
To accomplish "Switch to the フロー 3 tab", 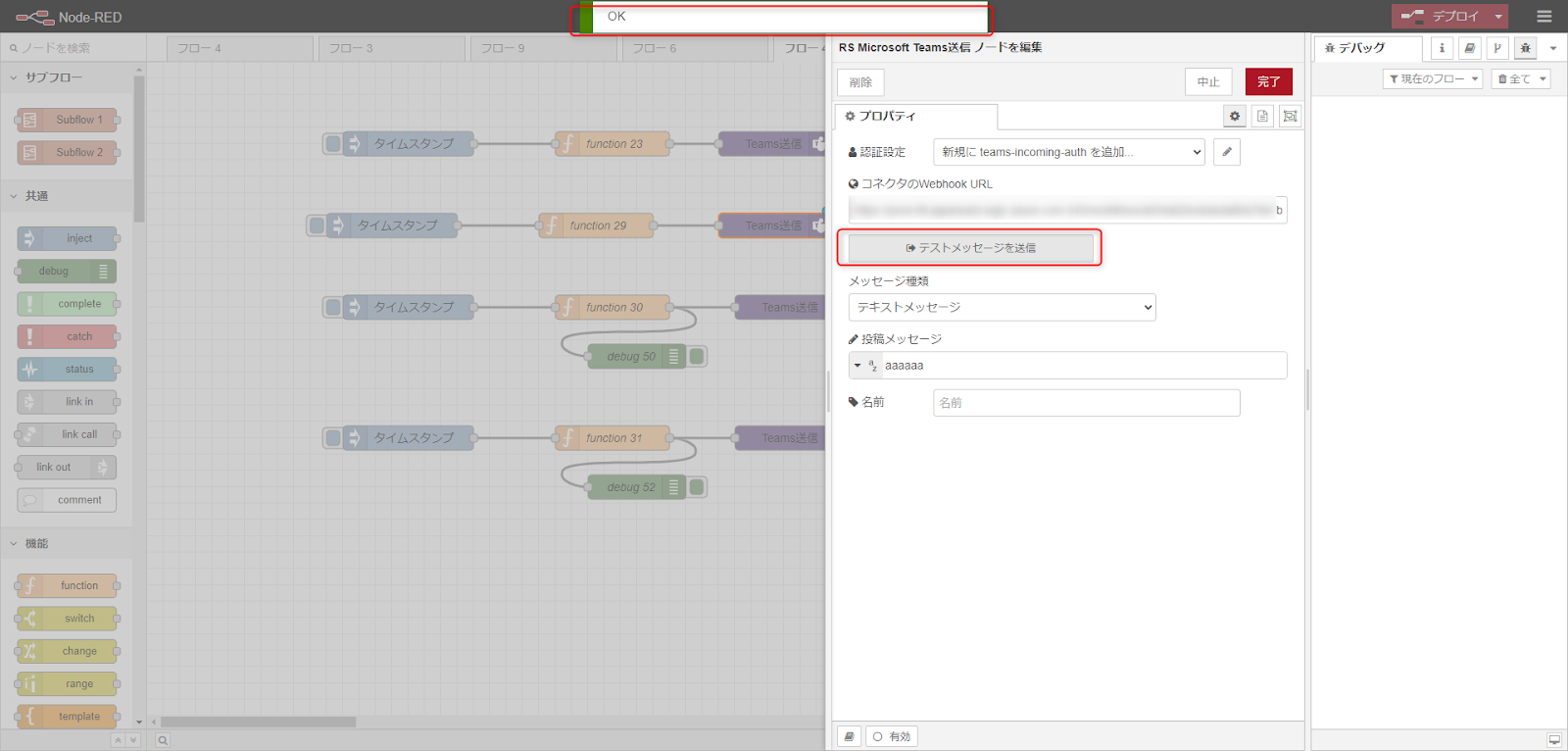I will [x=392, y=48].
